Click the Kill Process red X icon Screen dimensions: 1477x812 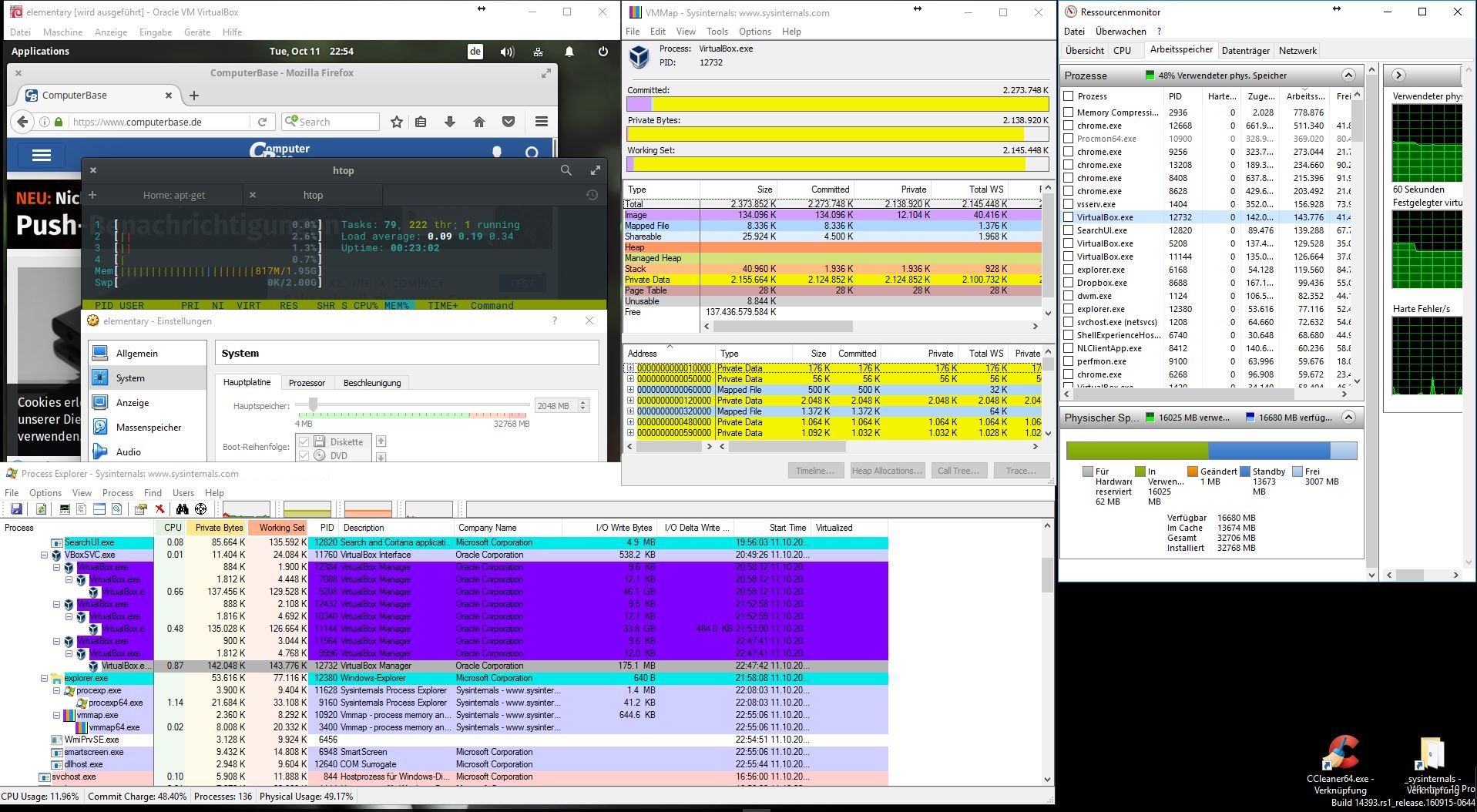tap(159, 509)
